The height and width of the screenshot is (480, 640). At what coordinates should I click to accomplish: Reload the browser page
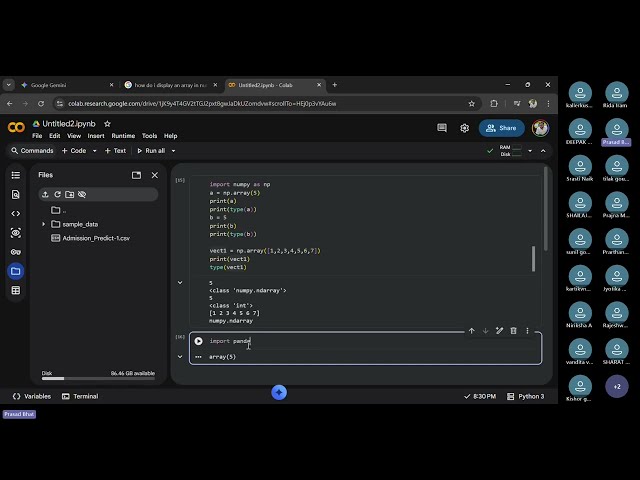click(x=41, y=104)
